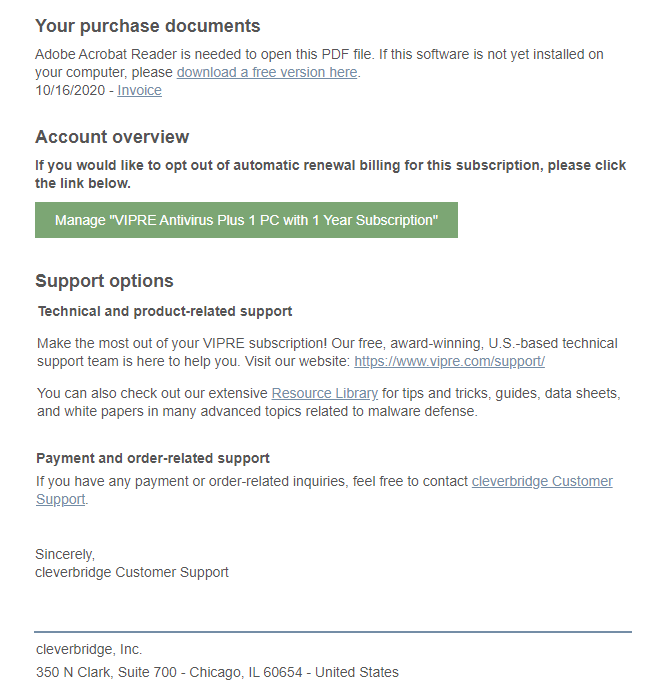666x690 pixels.
Task: Click "Technical and product-related support" subheading
Action: click(165, 311)
